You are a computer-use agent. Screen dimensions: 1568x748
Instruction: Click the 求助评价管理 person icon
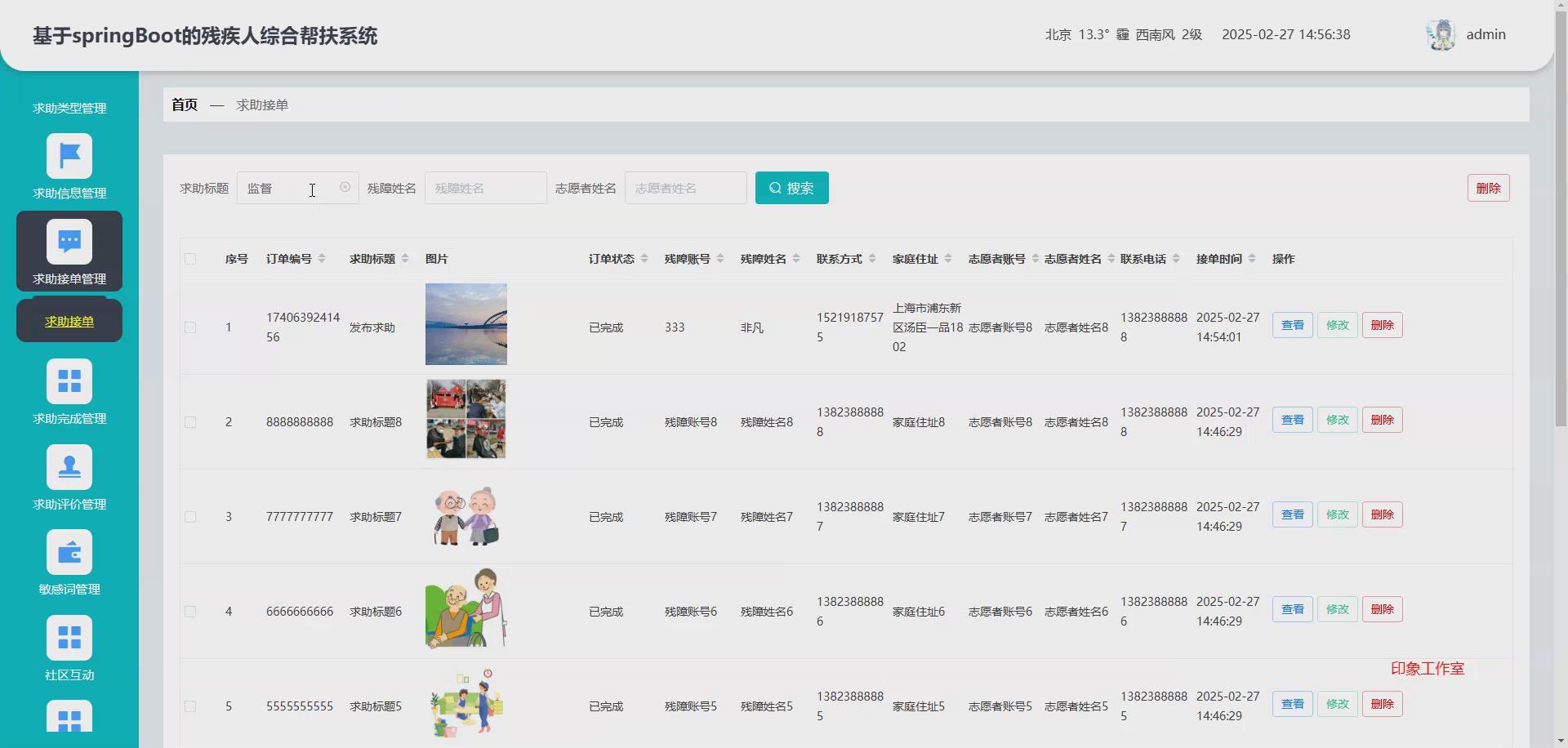point(69,466)
